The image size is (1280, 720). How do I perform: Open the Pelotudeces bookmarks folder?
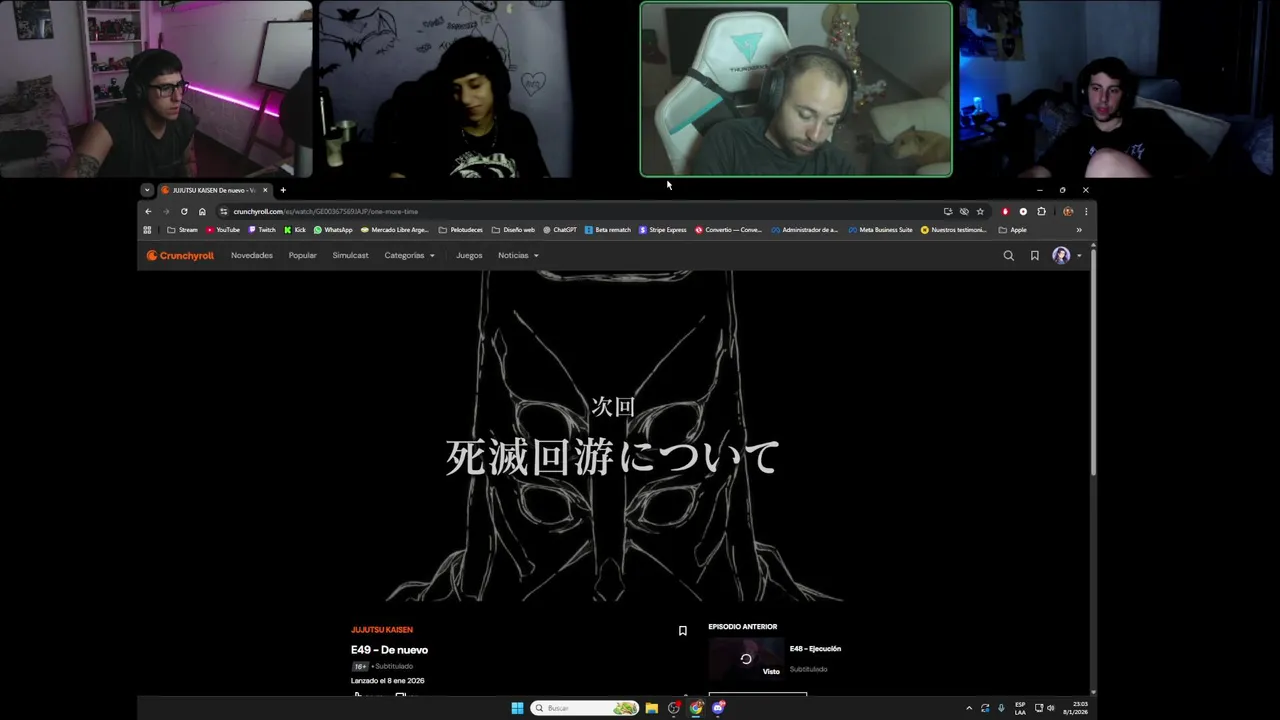pyautogui.click(x=461, y=230)
